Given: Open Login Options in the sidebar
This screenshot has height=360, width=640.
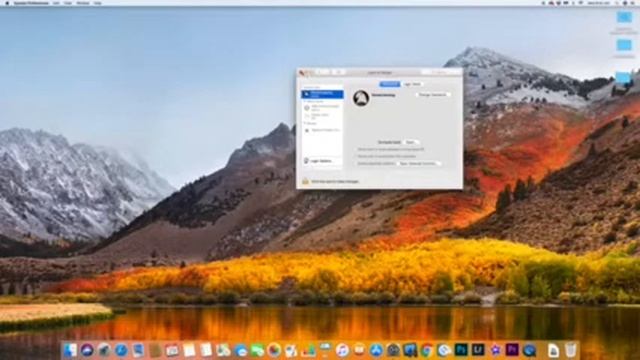Looking at the screenshot, I should pyautogui.click(x=322, y=161).
